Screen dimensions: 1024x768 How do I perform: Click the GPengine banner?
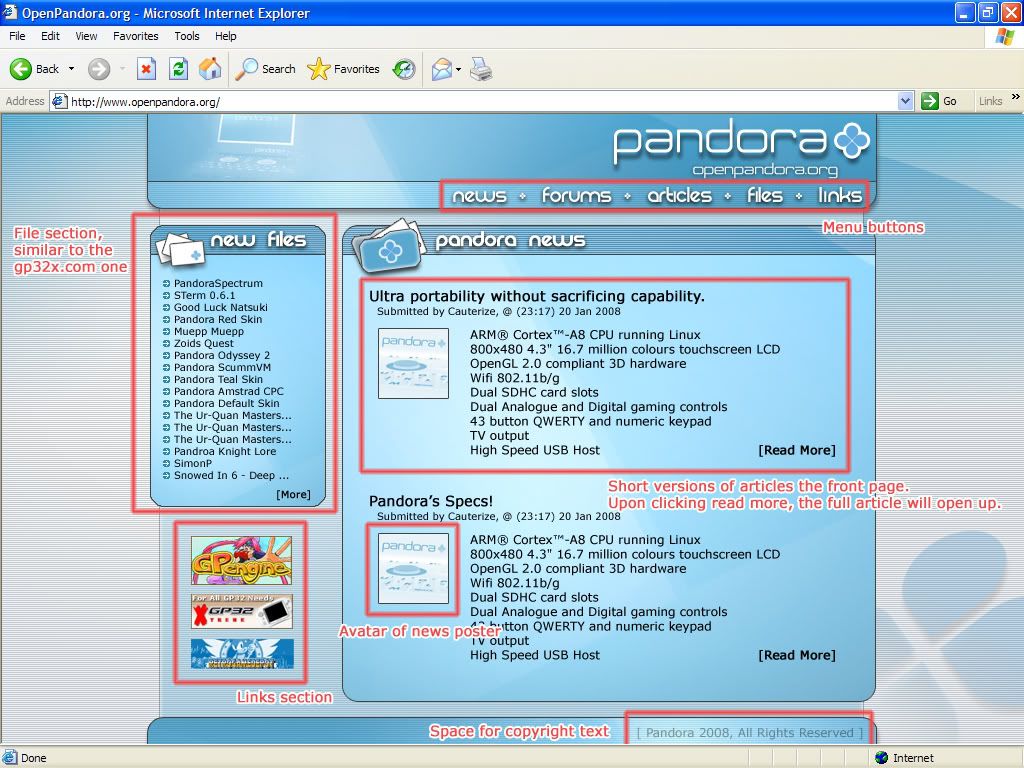coord(242,560)
